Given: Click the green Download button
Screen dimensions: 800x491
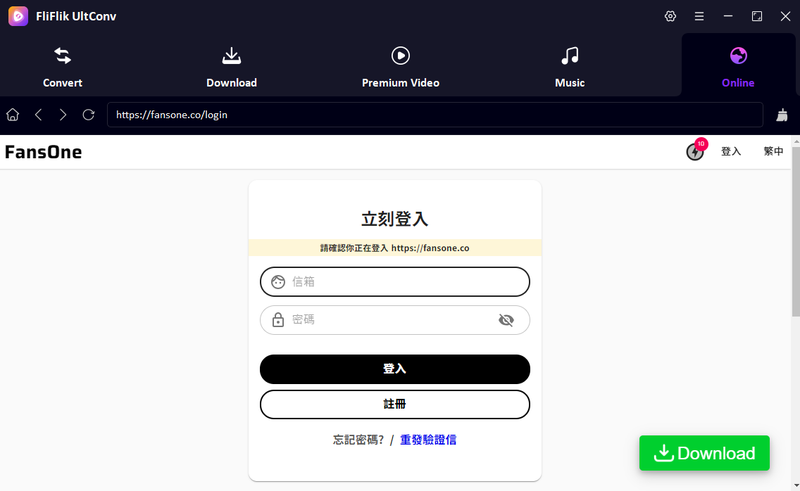Looking at the screenshot, I should [704, 453].
